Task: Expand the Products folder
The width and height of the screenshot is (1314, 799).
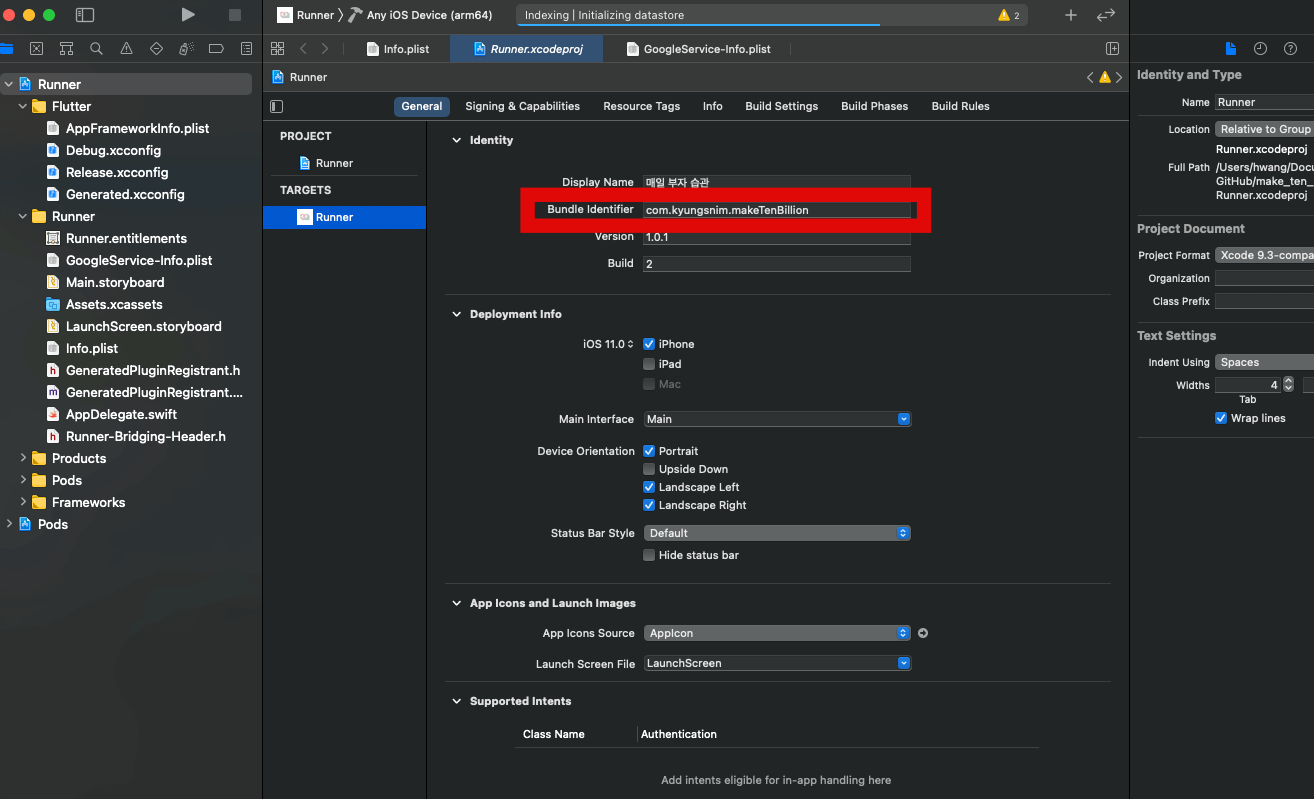Action: click(23, 458)
